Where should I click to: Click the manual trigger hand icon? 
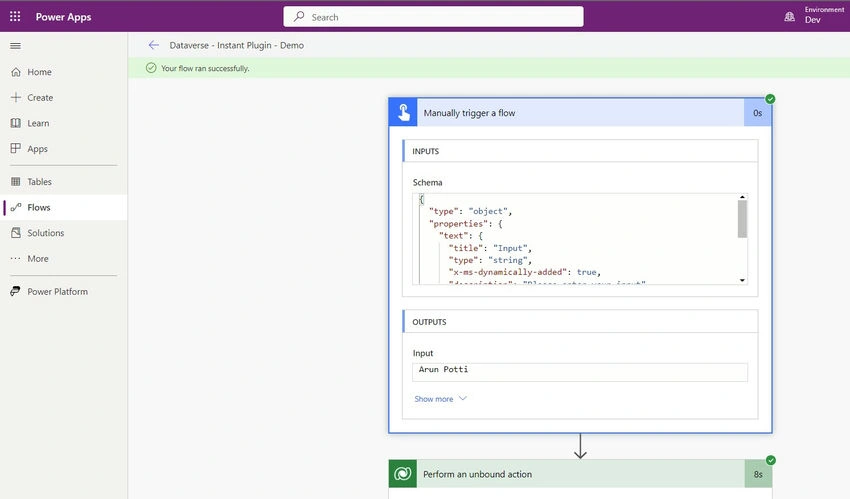pos(403,113)
